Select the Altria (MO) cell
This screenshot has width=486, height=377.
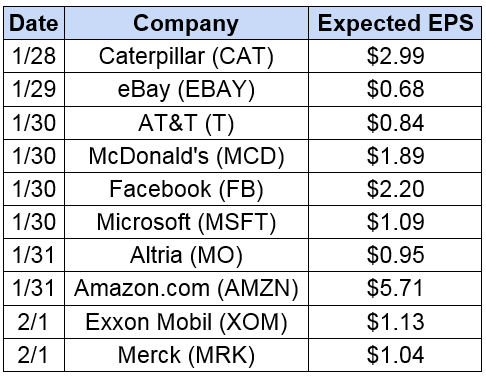coord(186,255)
